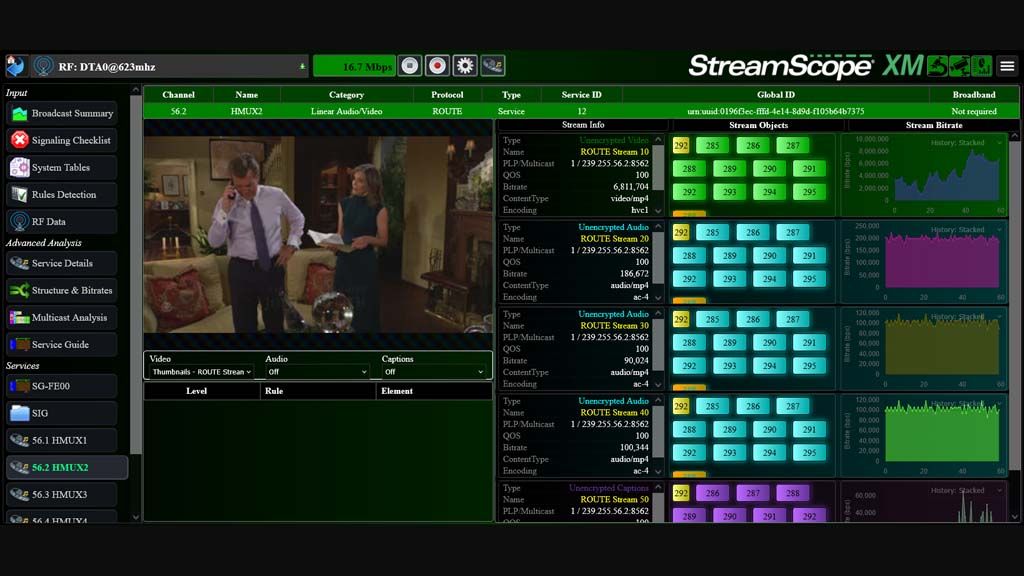Click scroll-up arrow in Stream 10 info box
1024x576 pixels.
pos(658,140)
